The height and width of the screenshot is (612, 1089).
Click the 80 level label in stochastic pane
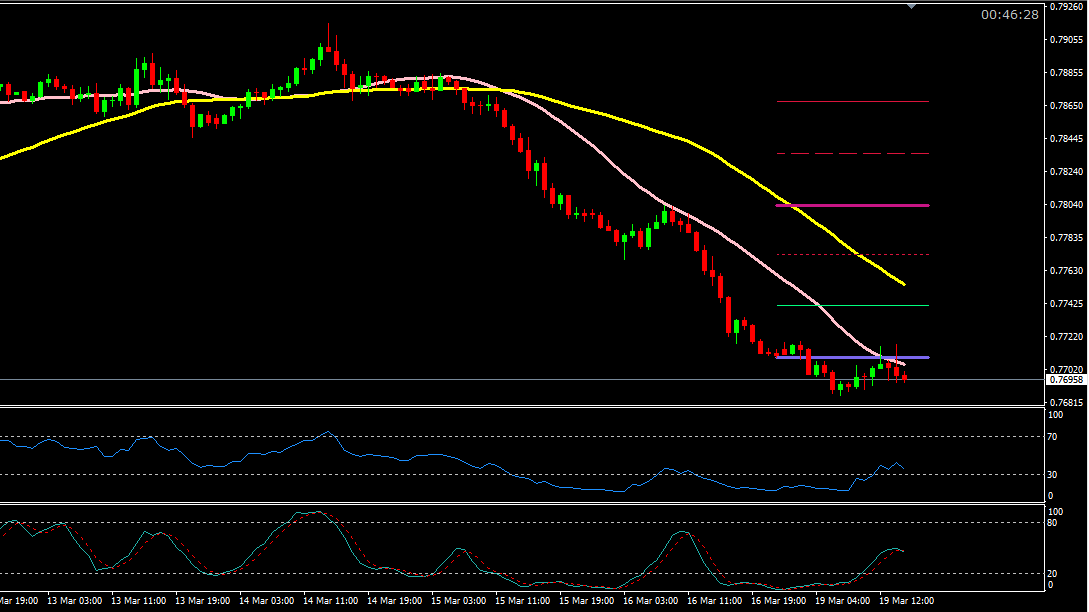tap(1056, 522)
